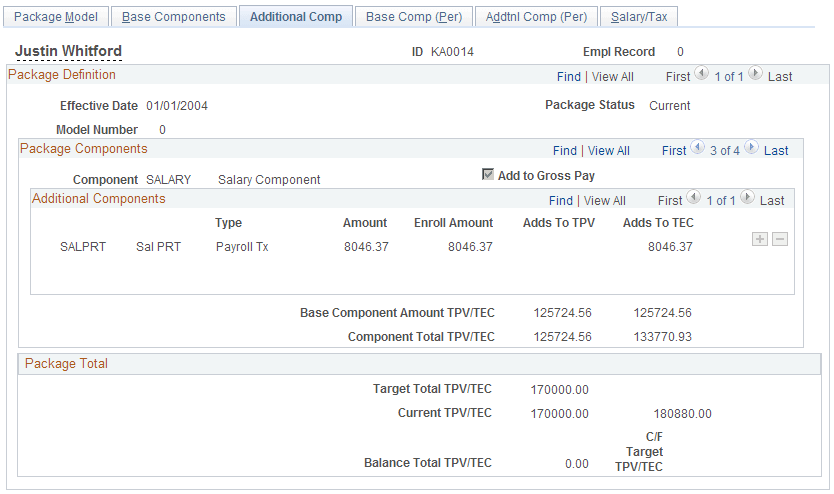
Task: Go to First Package Components row
Action: click(x=674, y=150)
